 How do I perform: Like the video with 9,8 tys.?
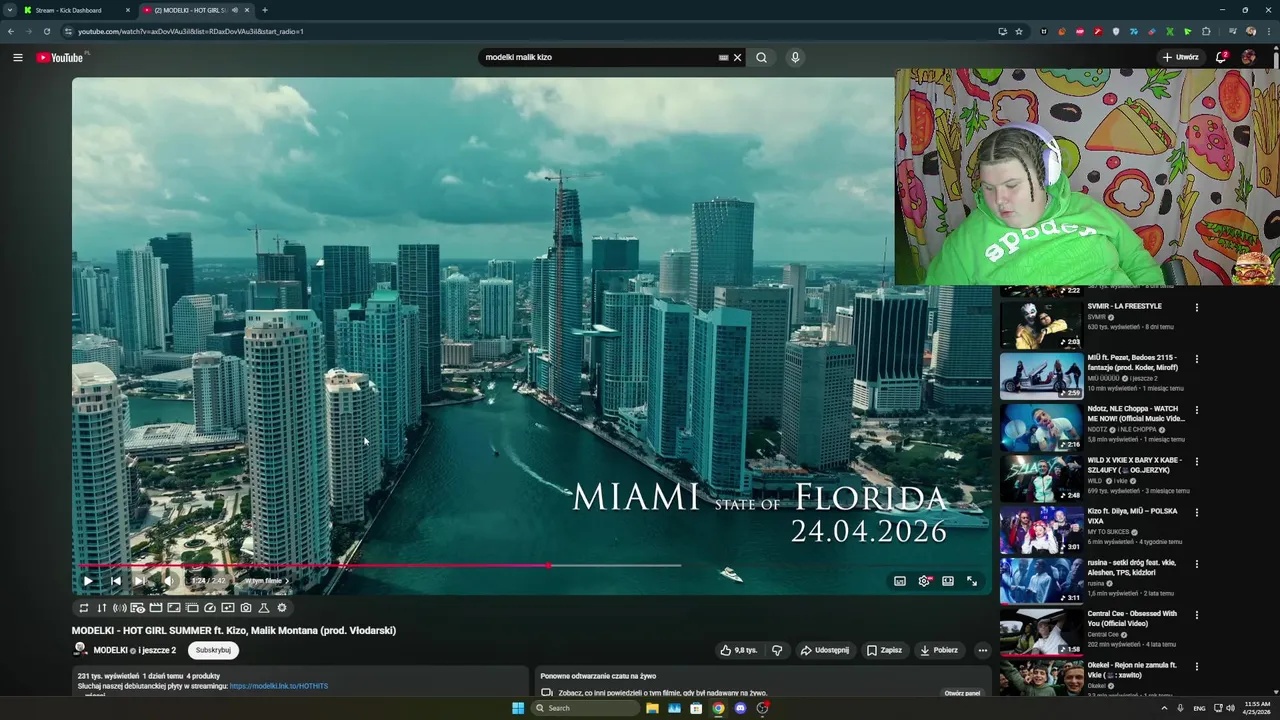click(739, 650)
